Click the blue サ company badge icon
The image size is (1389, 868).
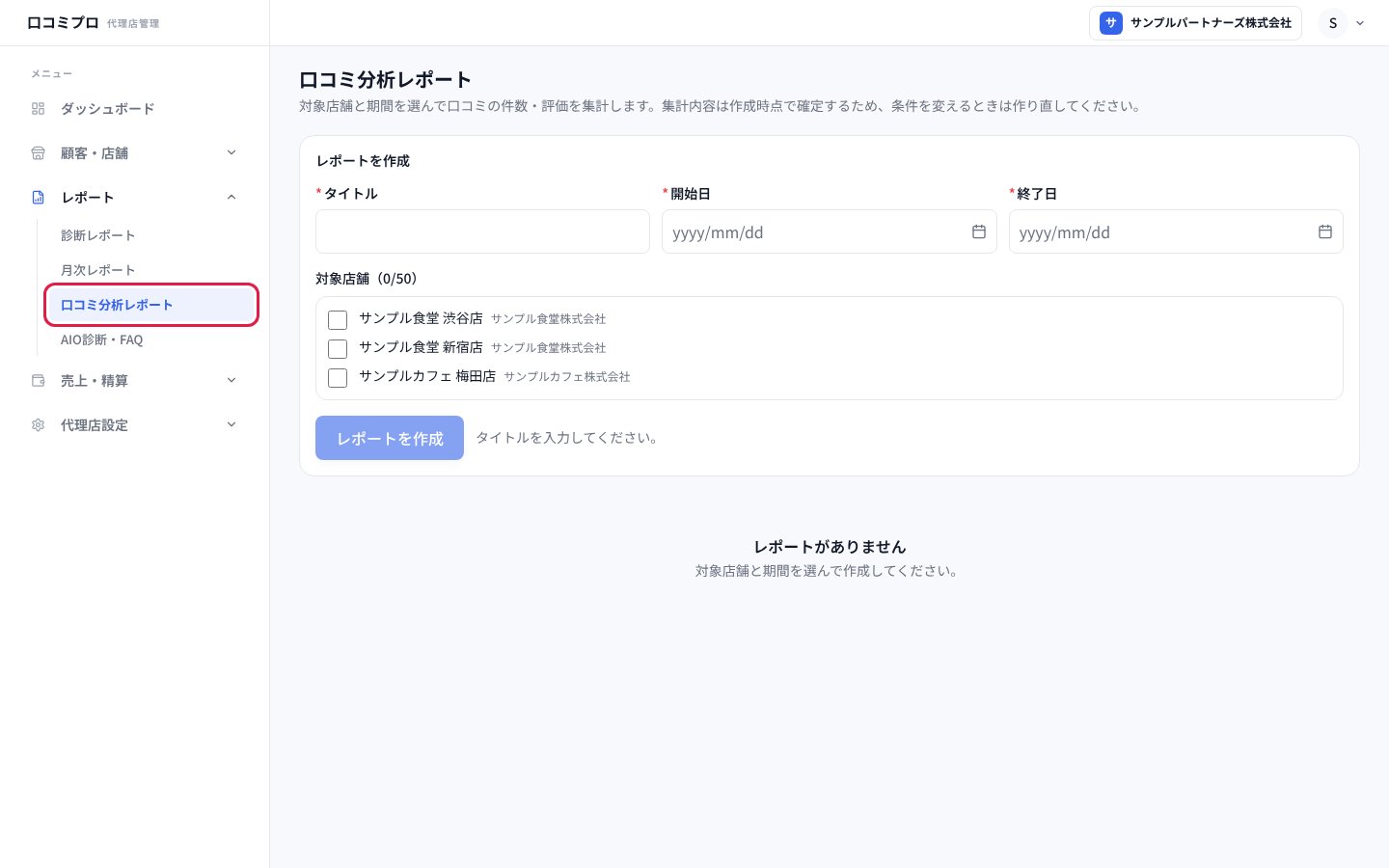pyautogui.click(x=1111, y=23)
